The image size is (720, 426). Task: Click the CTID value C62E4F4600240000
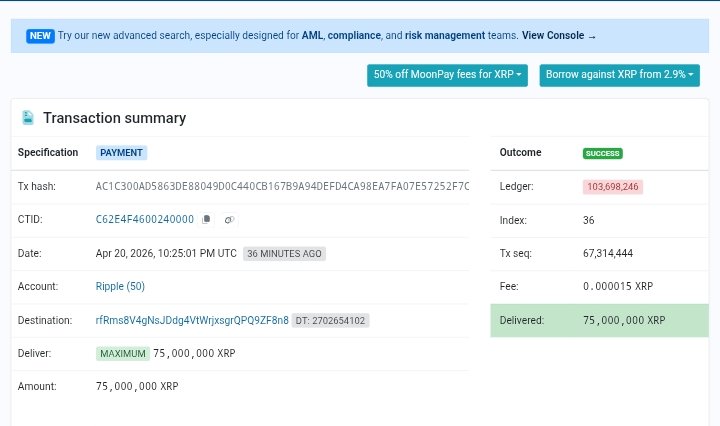click(145, 219)
